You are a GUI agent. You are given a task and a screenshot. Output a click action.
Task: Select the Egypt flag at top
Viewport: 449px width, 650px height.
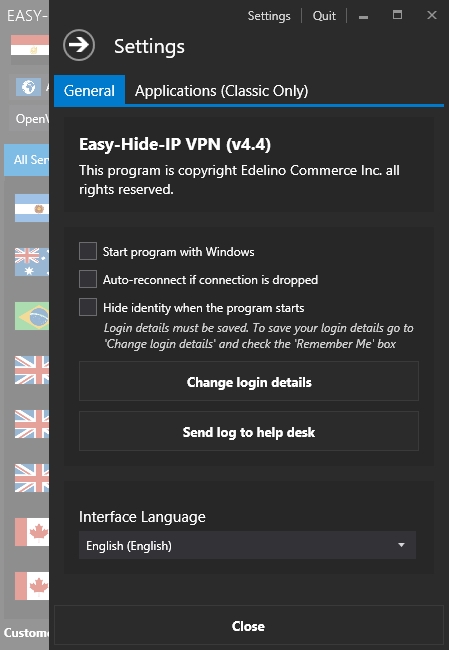point(30,45)
